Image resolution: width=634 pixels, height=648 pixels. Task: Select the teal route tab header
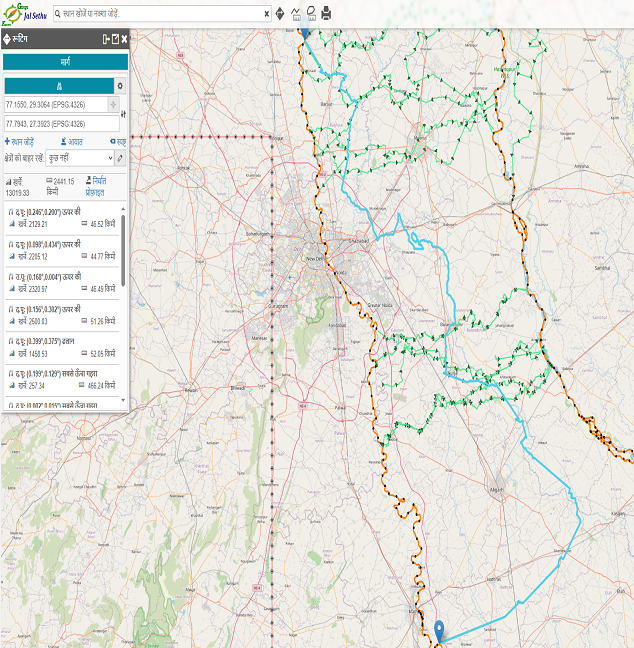pyautogui.click(x=65, y=62)
